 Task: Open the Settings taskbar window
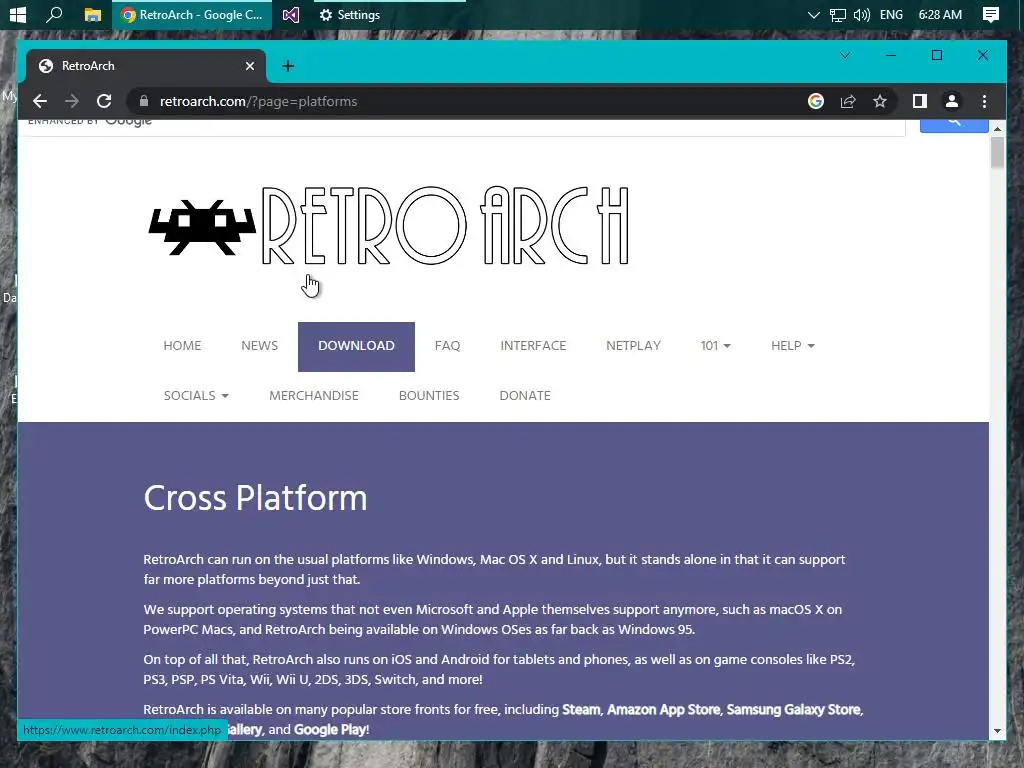coord(349,14)
